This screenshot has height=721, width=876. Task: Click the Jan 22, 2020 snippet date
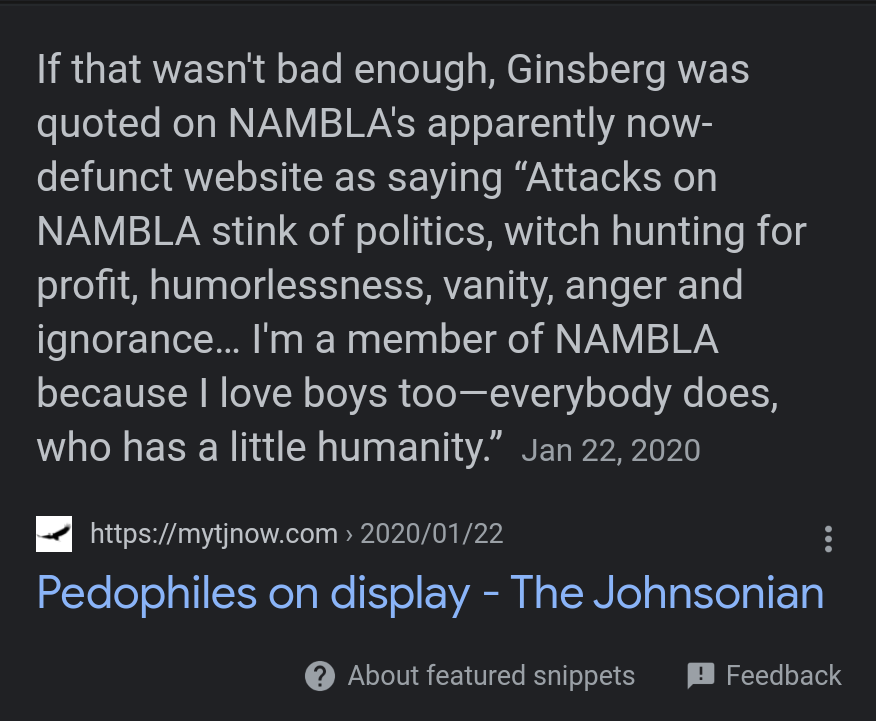pos(610,449)
